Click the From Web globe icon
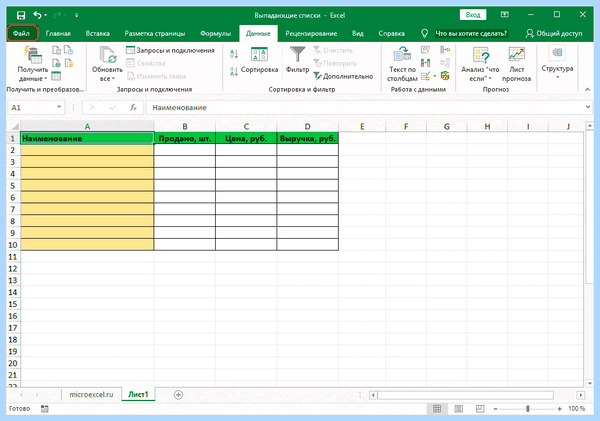Viewport: 600px width, 421px height. pyautogui.click(x=56, y=63)
